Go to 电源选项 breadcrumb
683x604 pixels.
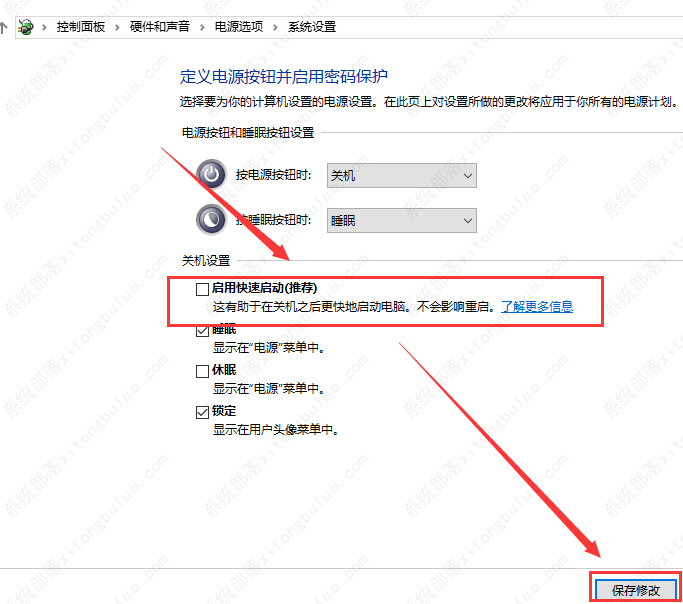[x=239, y=27]
